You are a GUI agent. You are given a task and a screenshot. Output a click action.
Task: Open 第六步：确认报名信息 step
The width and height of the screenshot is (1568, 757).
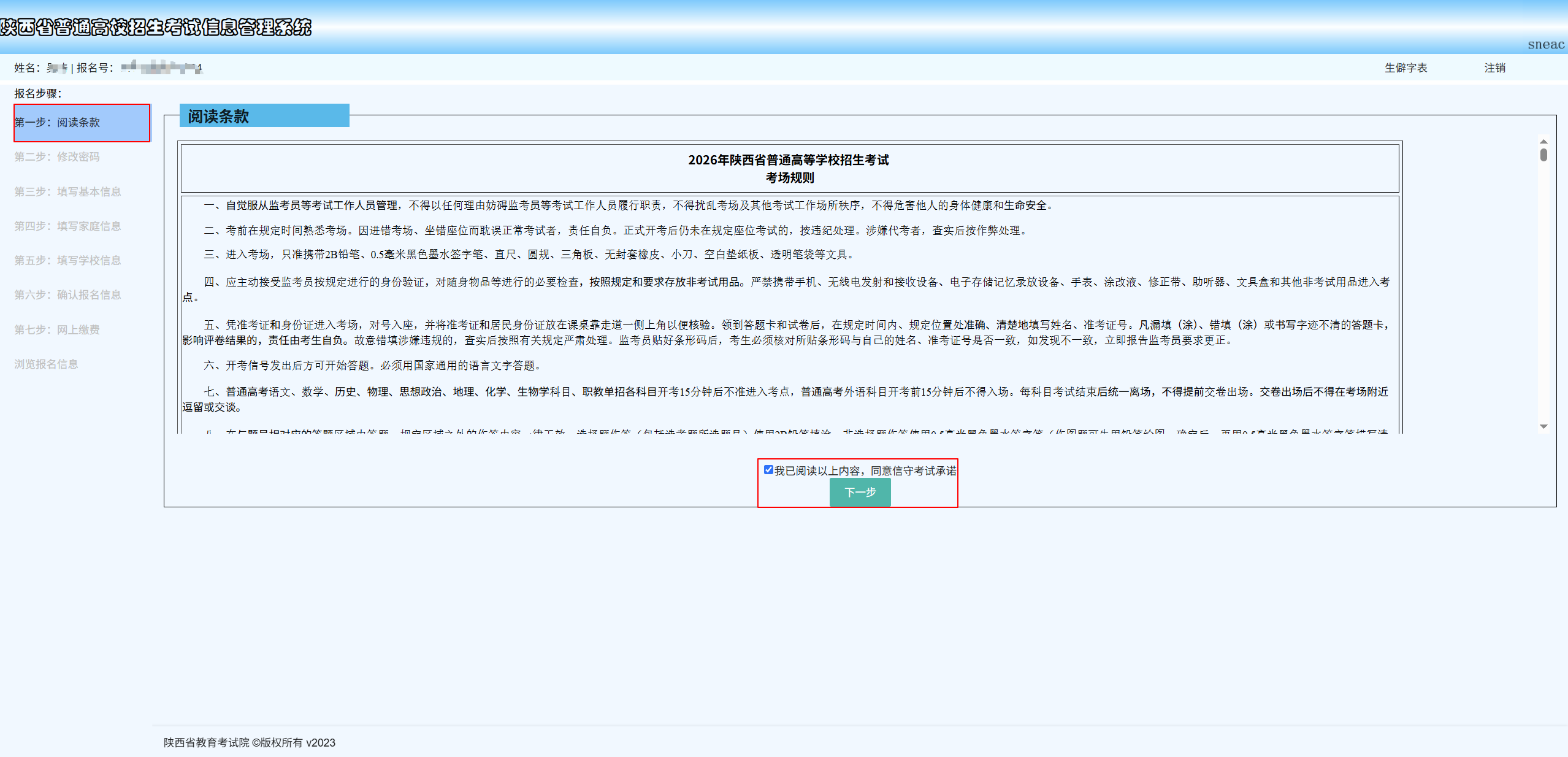pos(68,294)
